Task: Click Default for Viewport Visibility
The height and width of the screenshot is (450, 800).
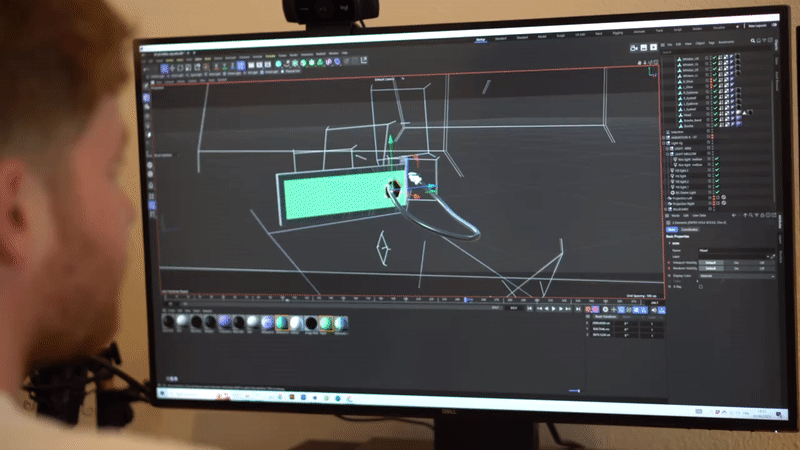Action: point(711,263)
